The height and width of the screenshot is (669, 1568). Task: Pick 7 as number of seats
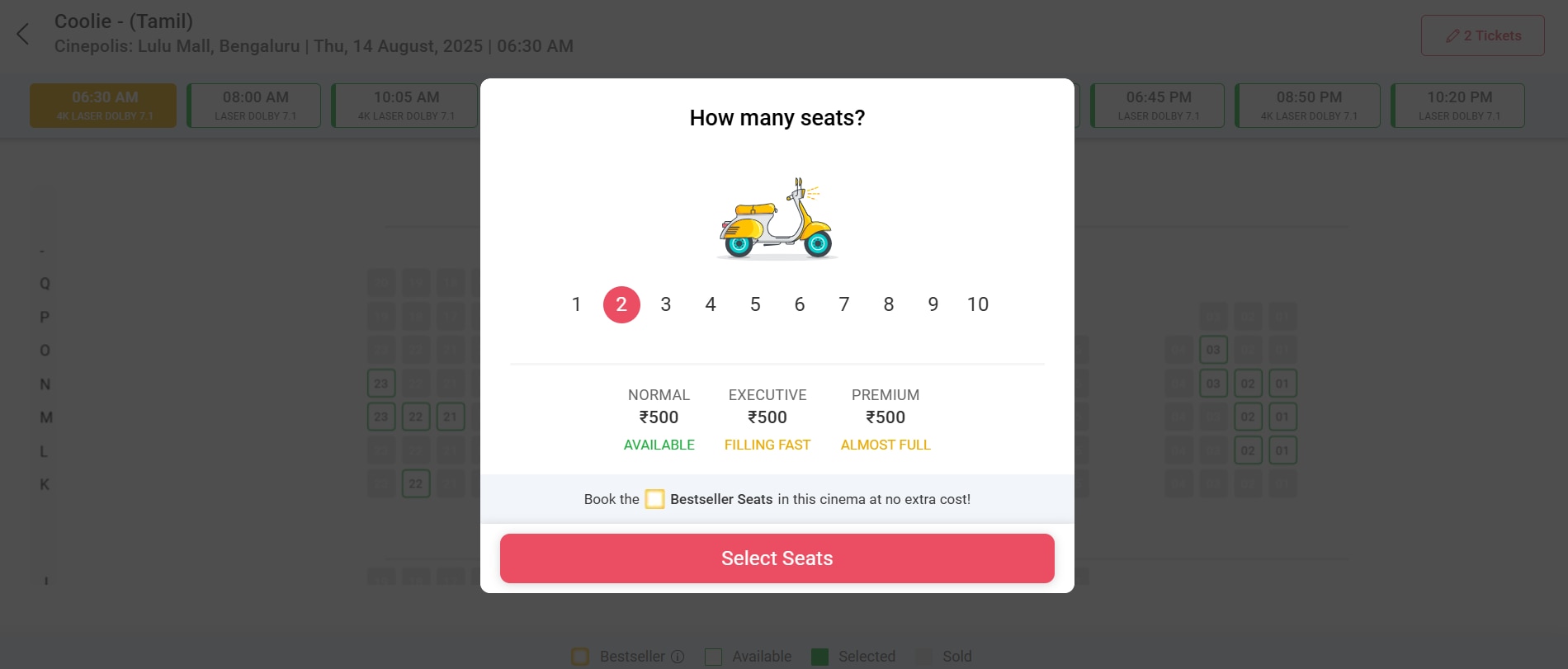click(x=844, y=304)
